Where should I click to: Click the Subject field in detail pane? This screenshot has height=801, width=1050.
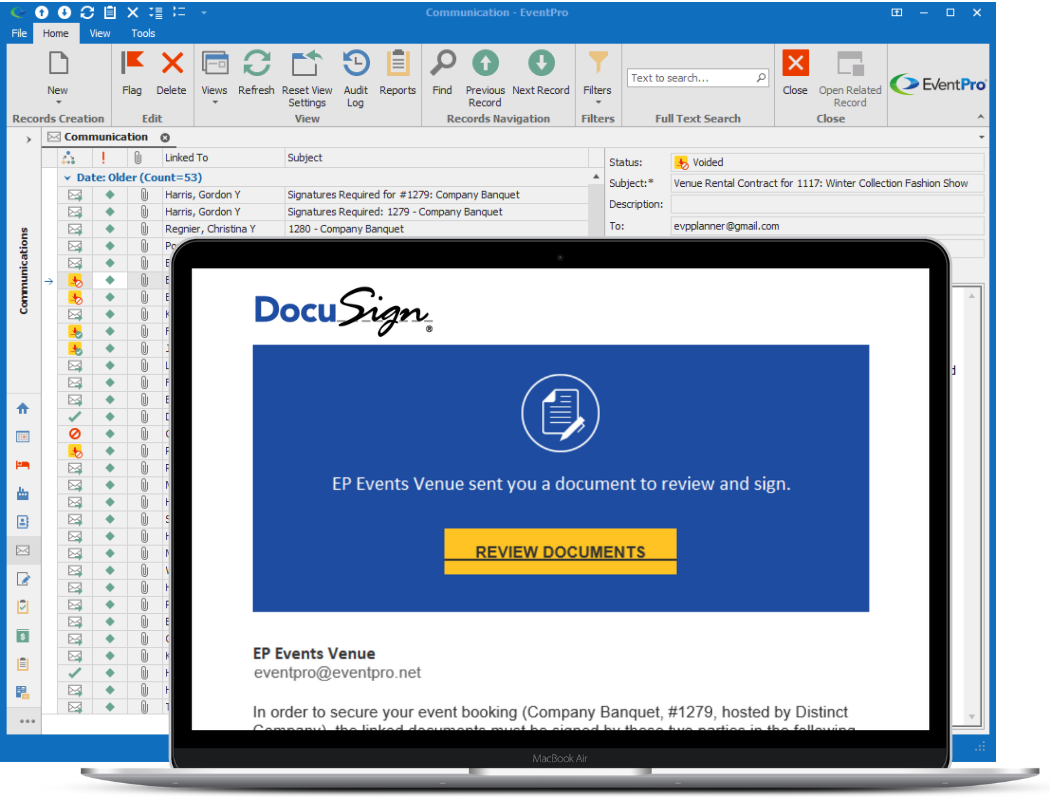pyautogui.click(x=828, y=183)
